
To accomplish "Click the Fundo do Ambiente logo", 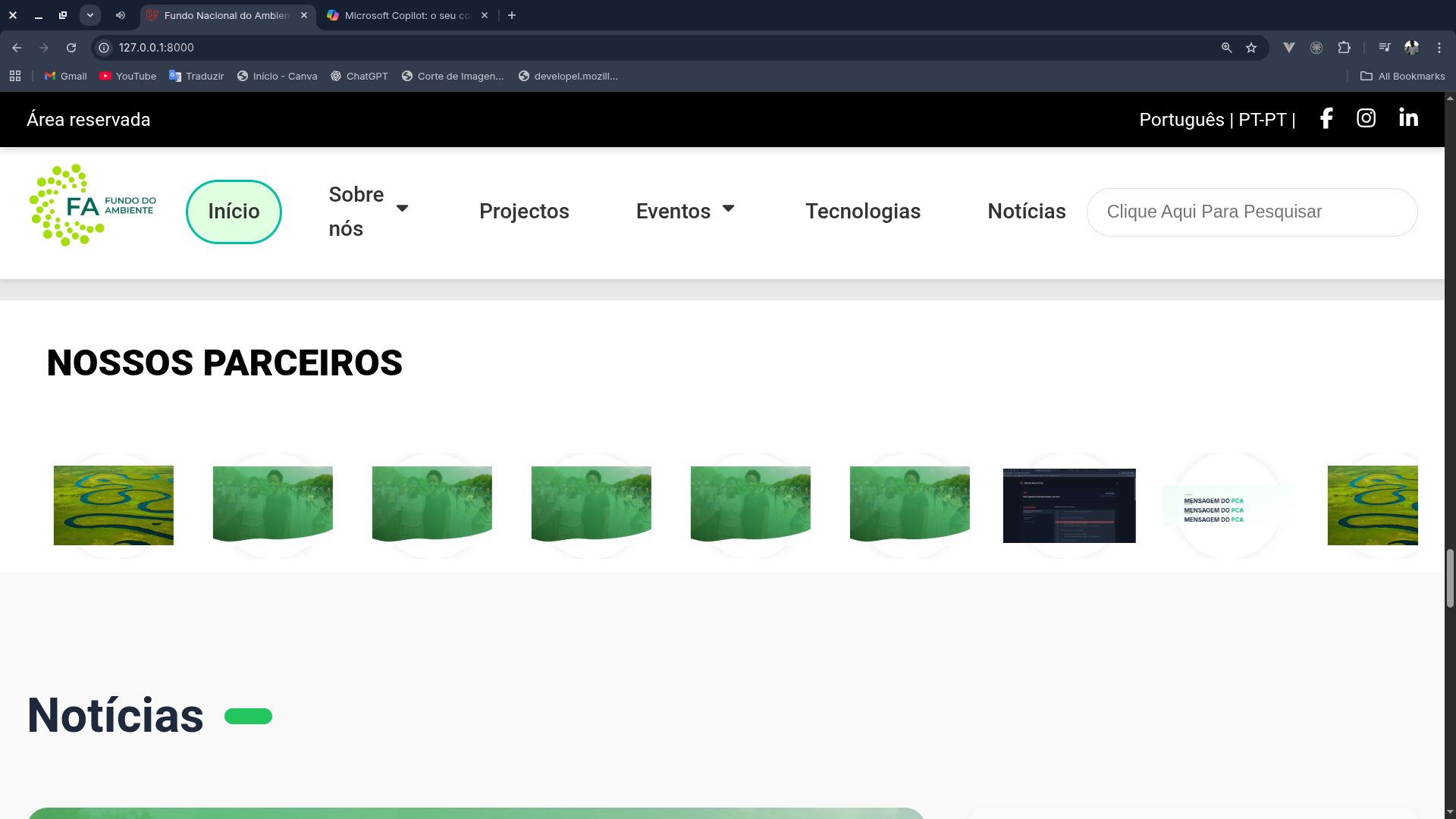I will coord(93,206).
